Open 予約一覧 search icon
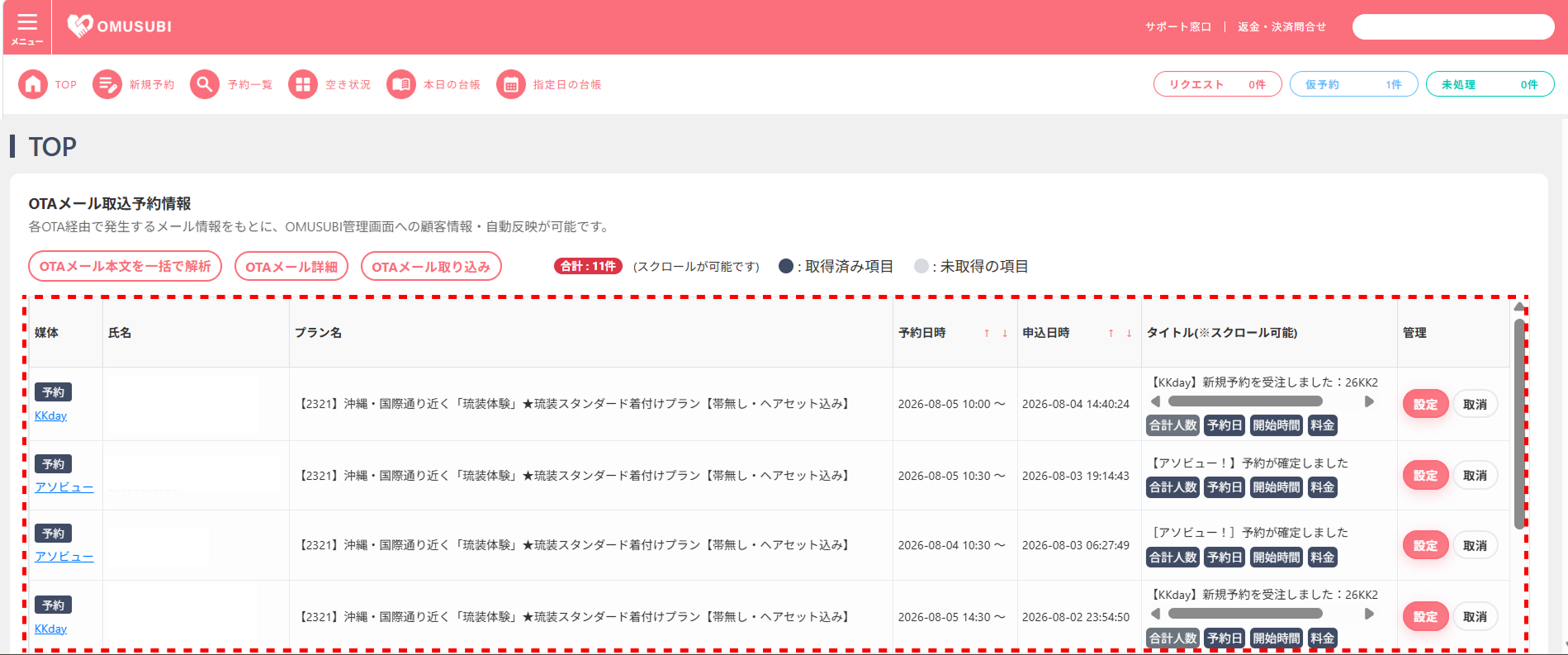The image size is (1568, 655). (x=205, y=84)
